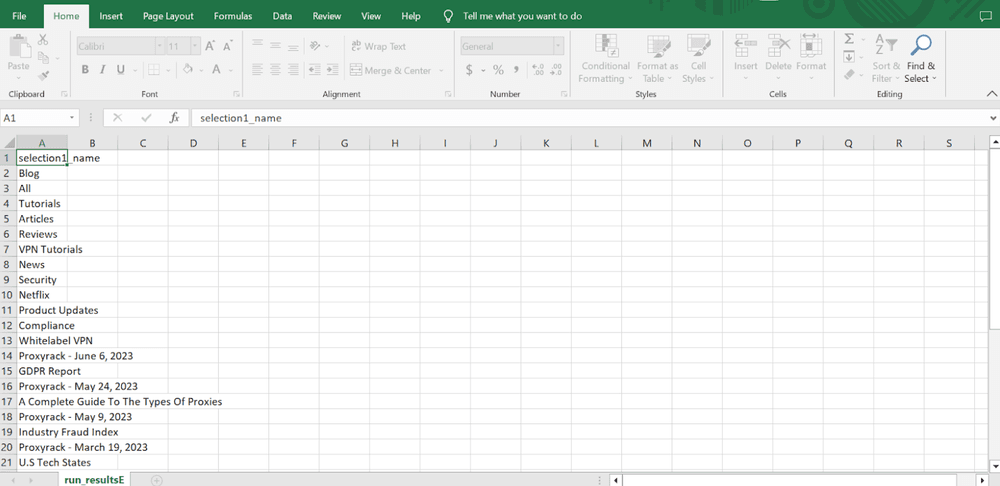1000x486 pixels.
Task: Expand the formula bar chevron
Action: tap(992, 118)
